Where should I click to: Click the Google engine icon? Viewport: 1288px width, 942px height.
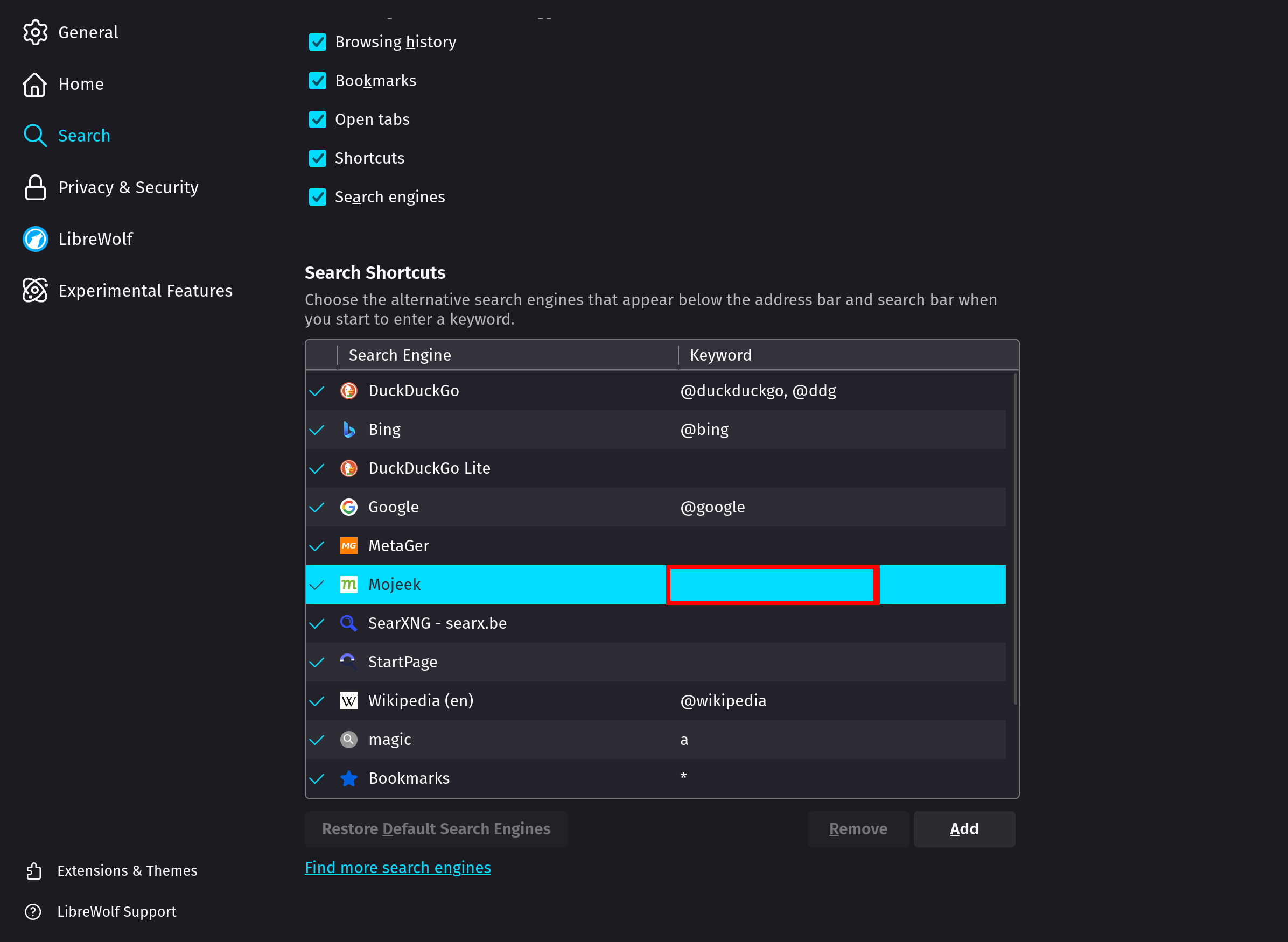click(348, 507)
